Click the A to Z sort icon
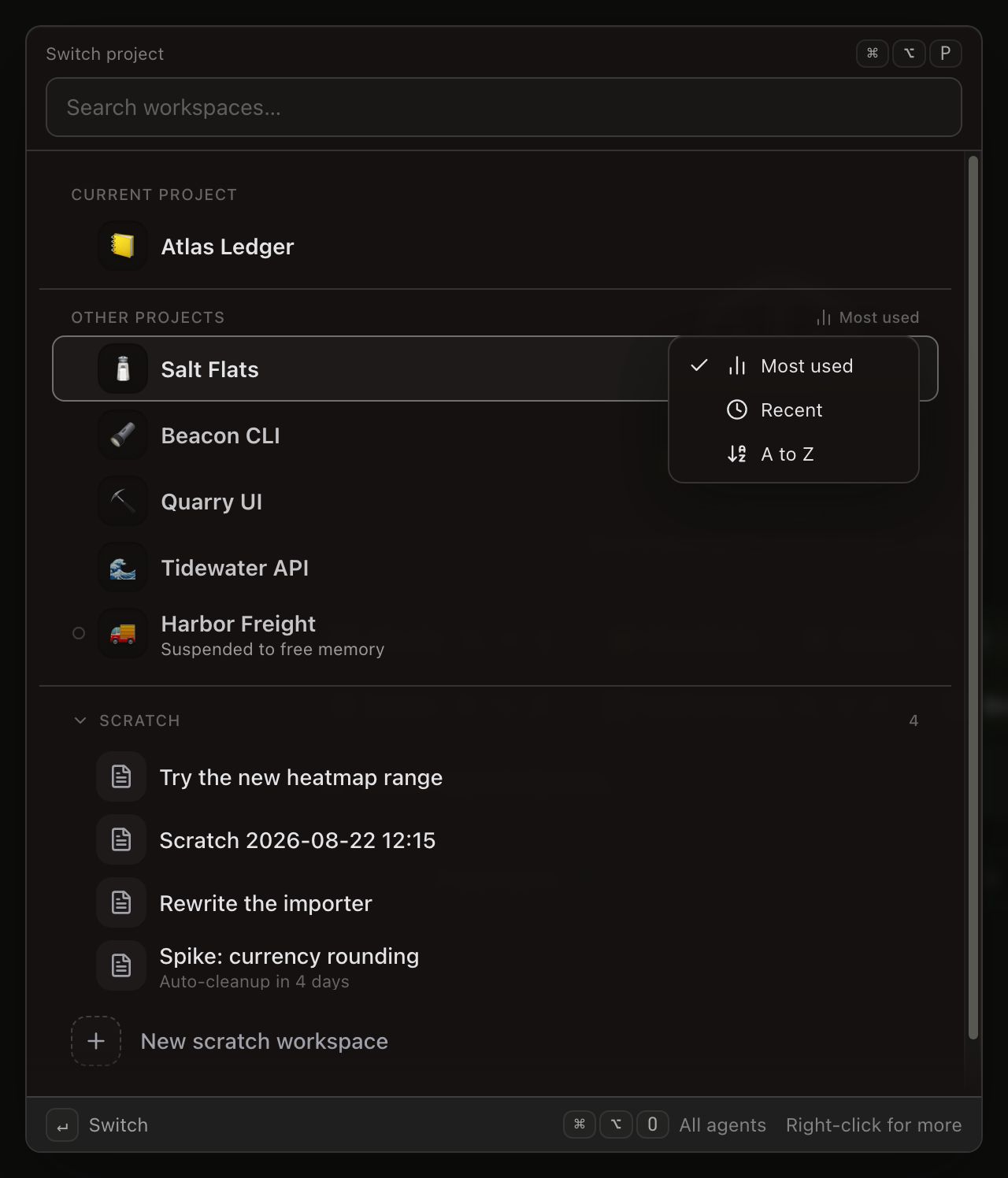The height and width of the screenshot is (1178, 1008). click(737, 454)
